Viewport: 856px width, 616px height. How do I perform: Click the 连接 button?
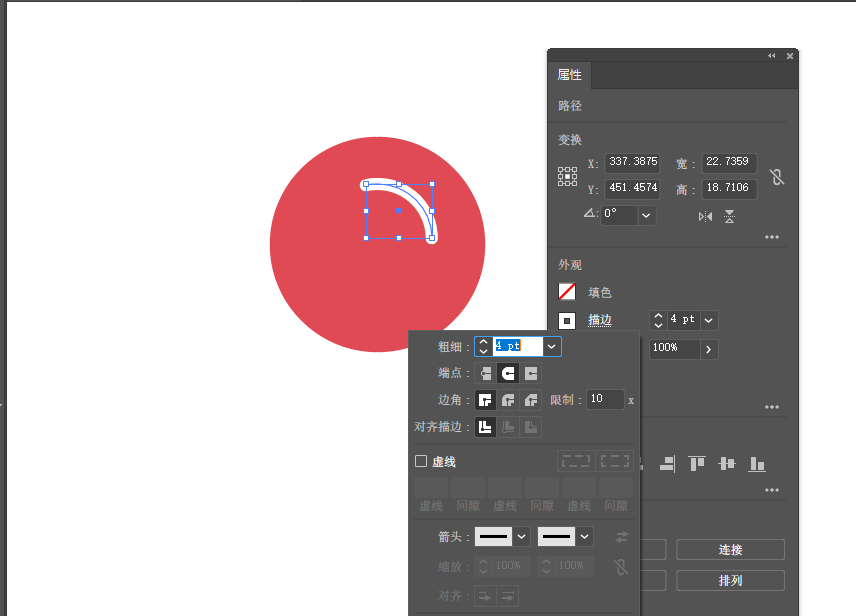click(730, 550)
